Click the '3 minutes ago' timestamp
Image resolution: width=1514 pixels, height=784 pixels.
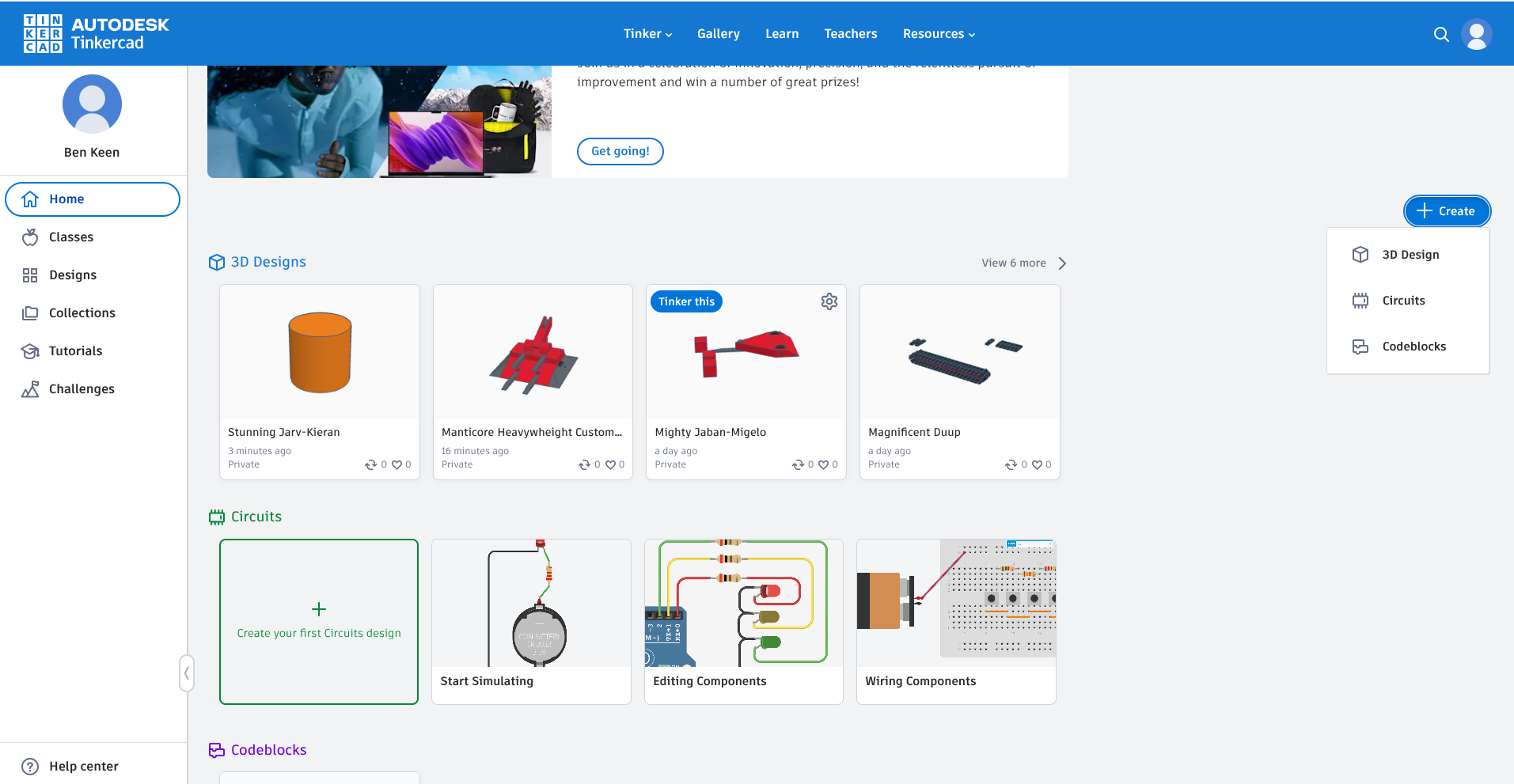coord(260,451)
